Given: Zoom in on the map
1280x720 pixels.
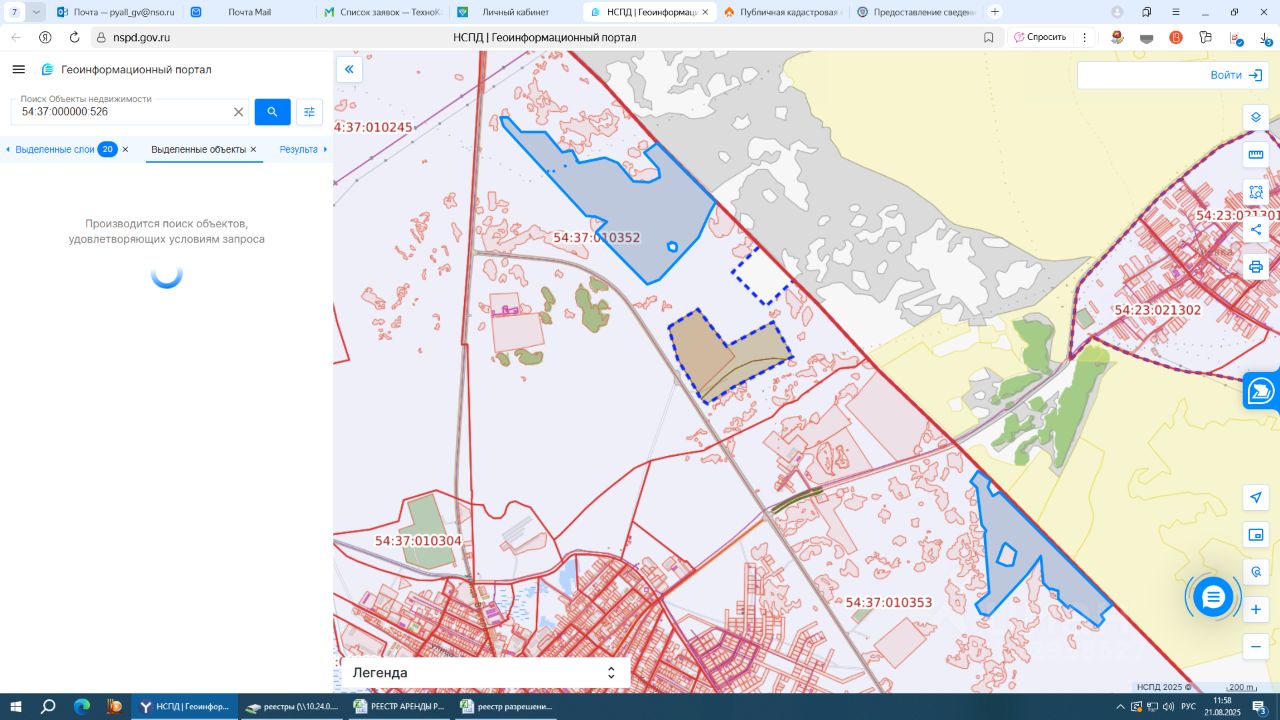Looking at the screenshot, I should tap(1256, 609).
